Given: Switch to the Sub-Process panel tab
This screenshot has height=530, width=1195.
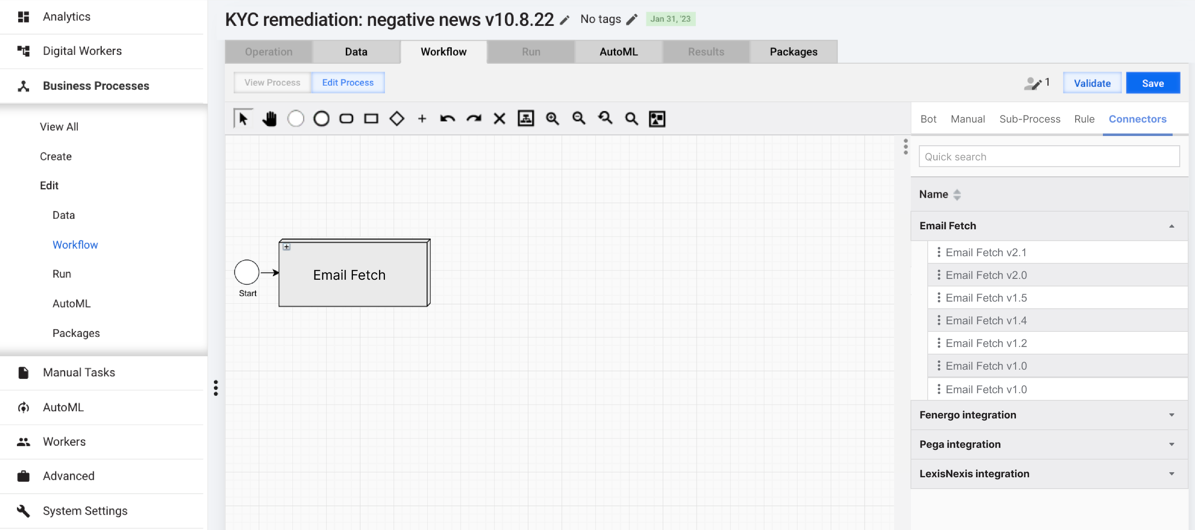Looking at the screenshot, I should coord(1030,119).
